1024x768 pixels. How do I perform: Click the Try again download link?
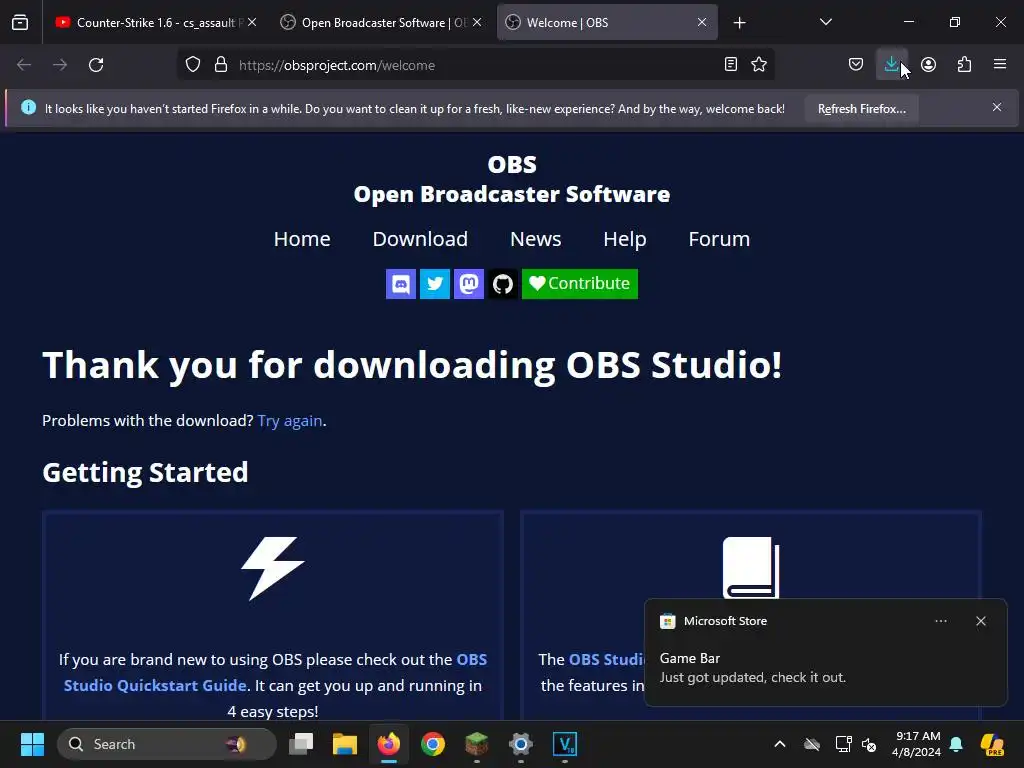(x=290, y=421)
